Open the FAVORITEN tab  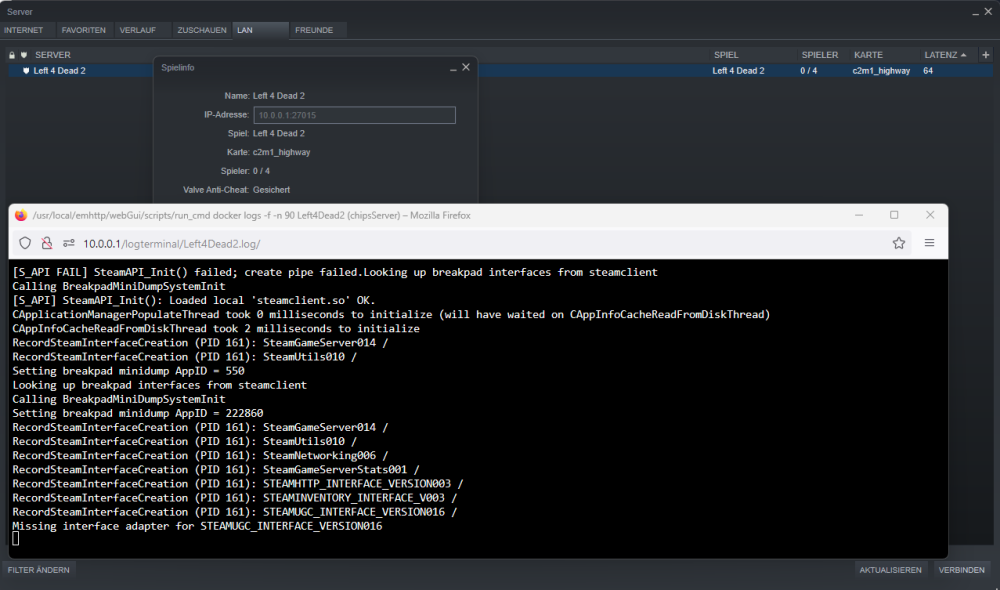[x=84, y=30]
